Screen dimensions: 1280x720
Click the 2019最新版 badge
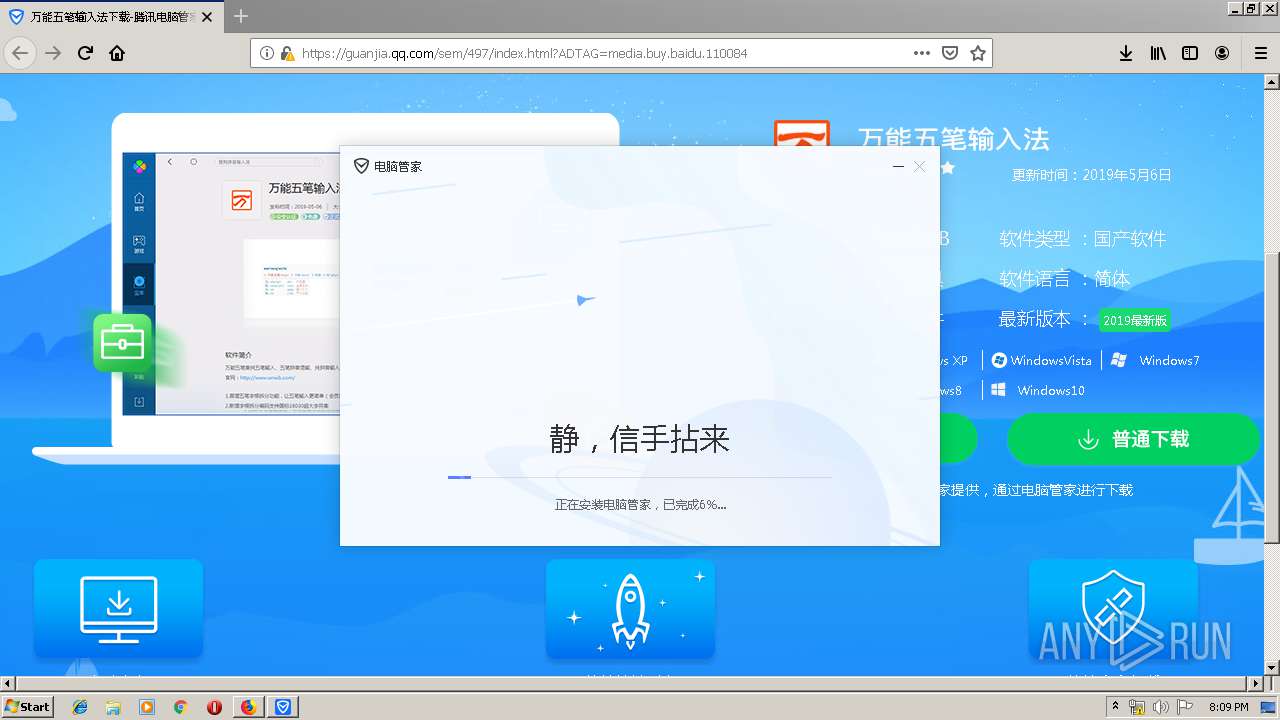(x=1135, y=320)
